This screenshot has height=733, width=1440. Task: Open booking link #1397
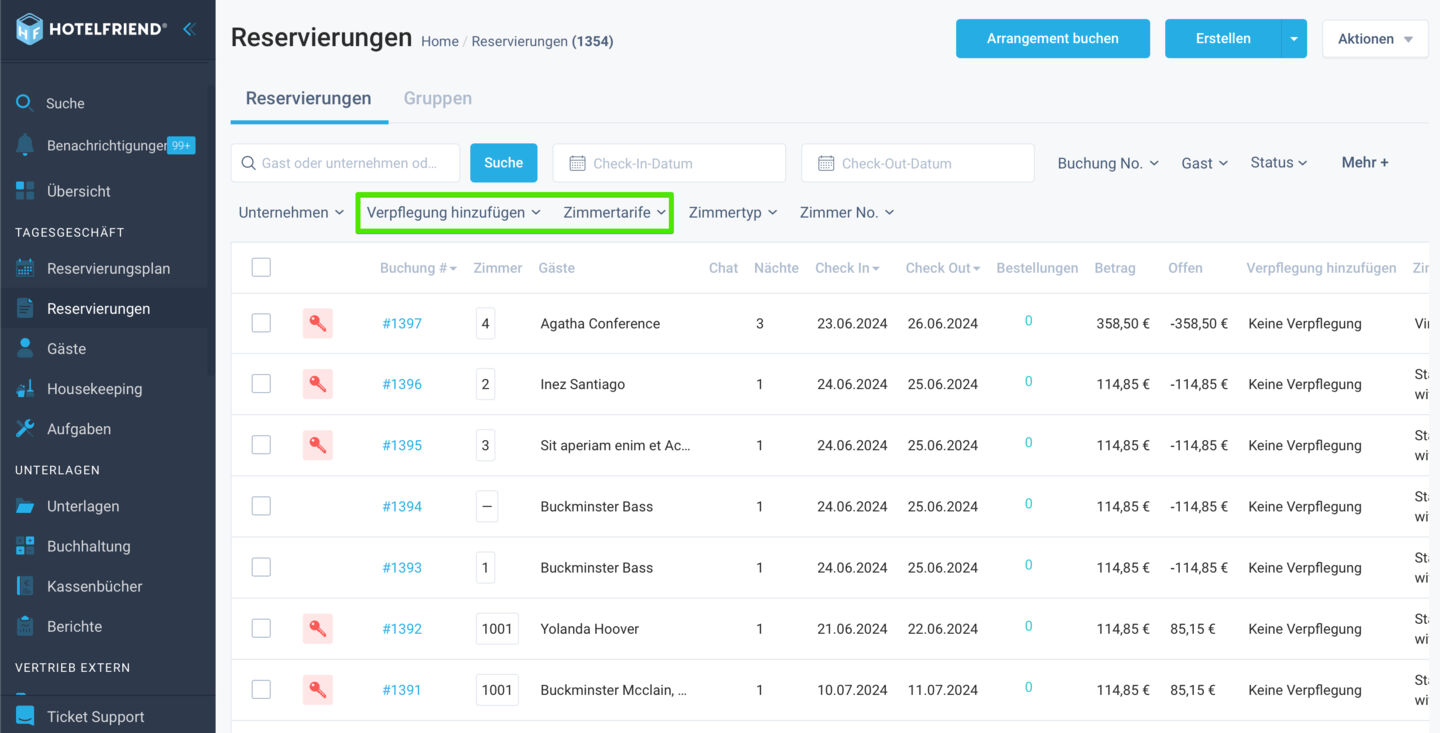402,323
